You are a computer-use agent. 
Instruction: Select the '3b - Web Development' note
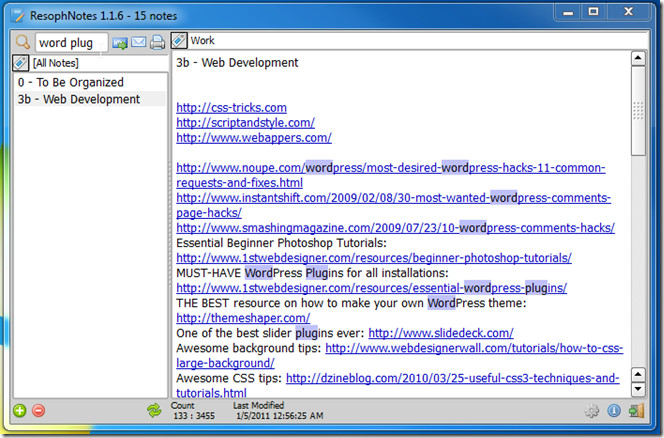91,99
